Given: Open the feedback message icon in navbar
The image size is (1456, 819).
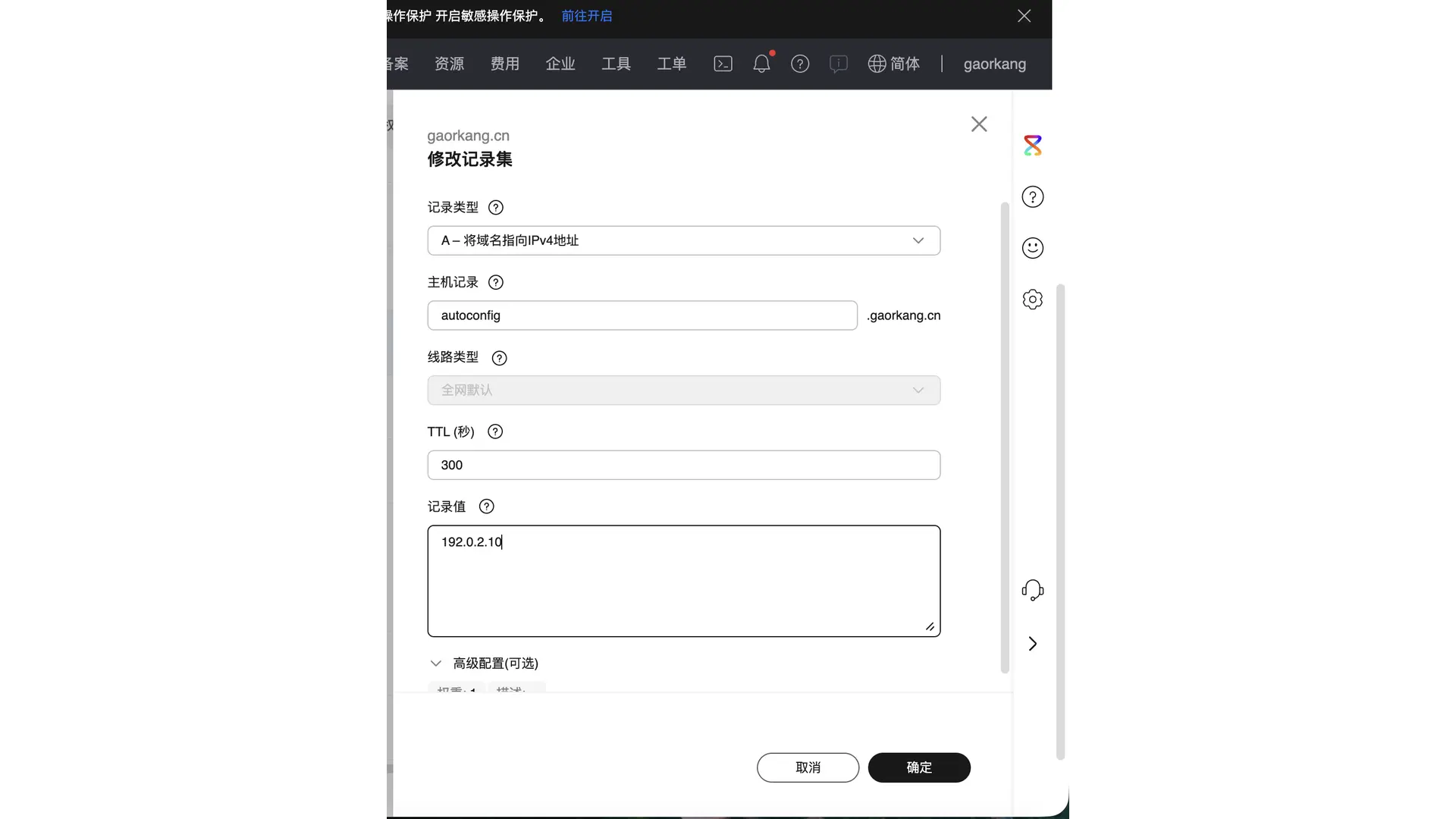Looking at the screenshot, I should [838, 64].
